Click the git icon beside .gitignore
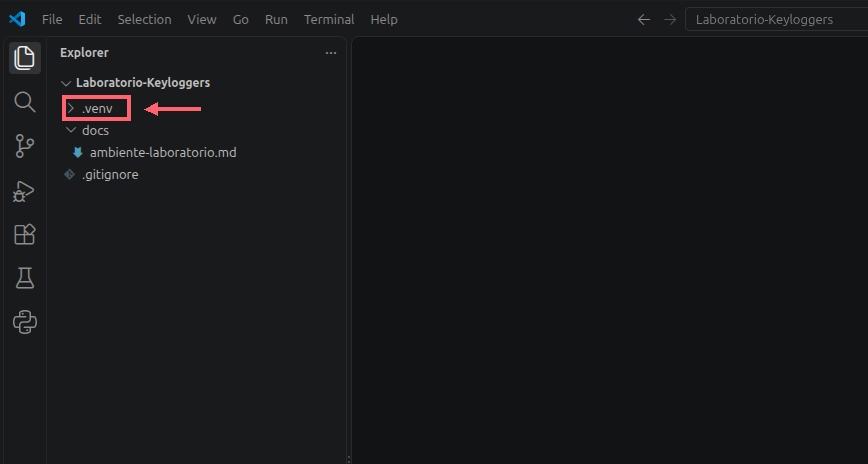The image size is (868, 464). coord(69,174)
